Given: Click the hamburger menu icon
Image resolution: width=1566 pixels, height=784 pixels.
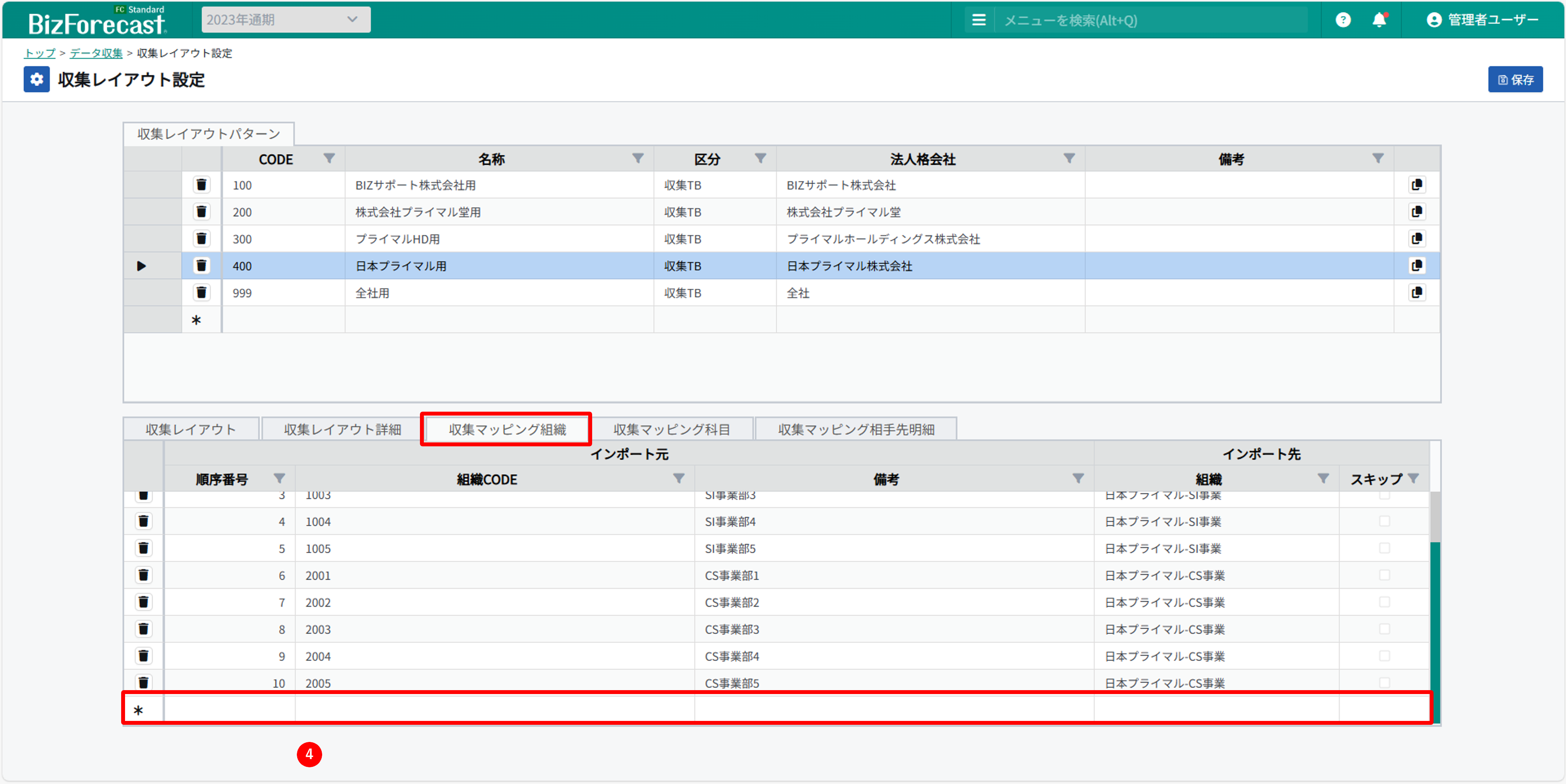Looking at the screenshot, I should pyautogui.click(x=979, y=20).
